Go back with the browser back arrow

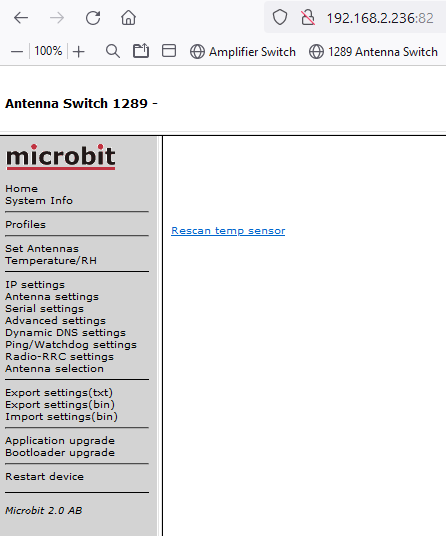[x=21, y=18]
